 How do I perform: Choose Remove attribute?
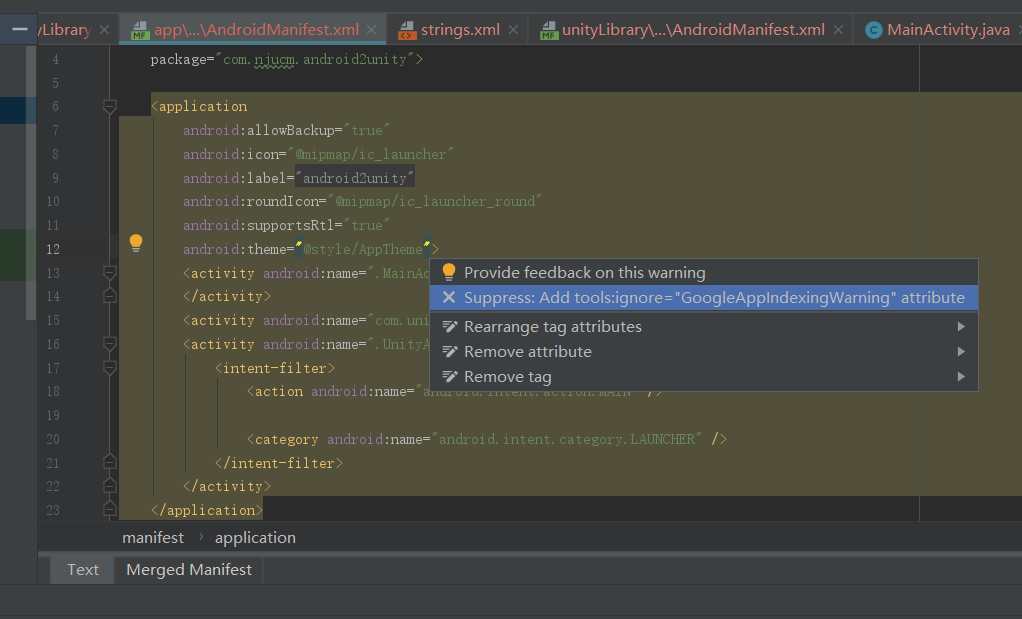704,352
